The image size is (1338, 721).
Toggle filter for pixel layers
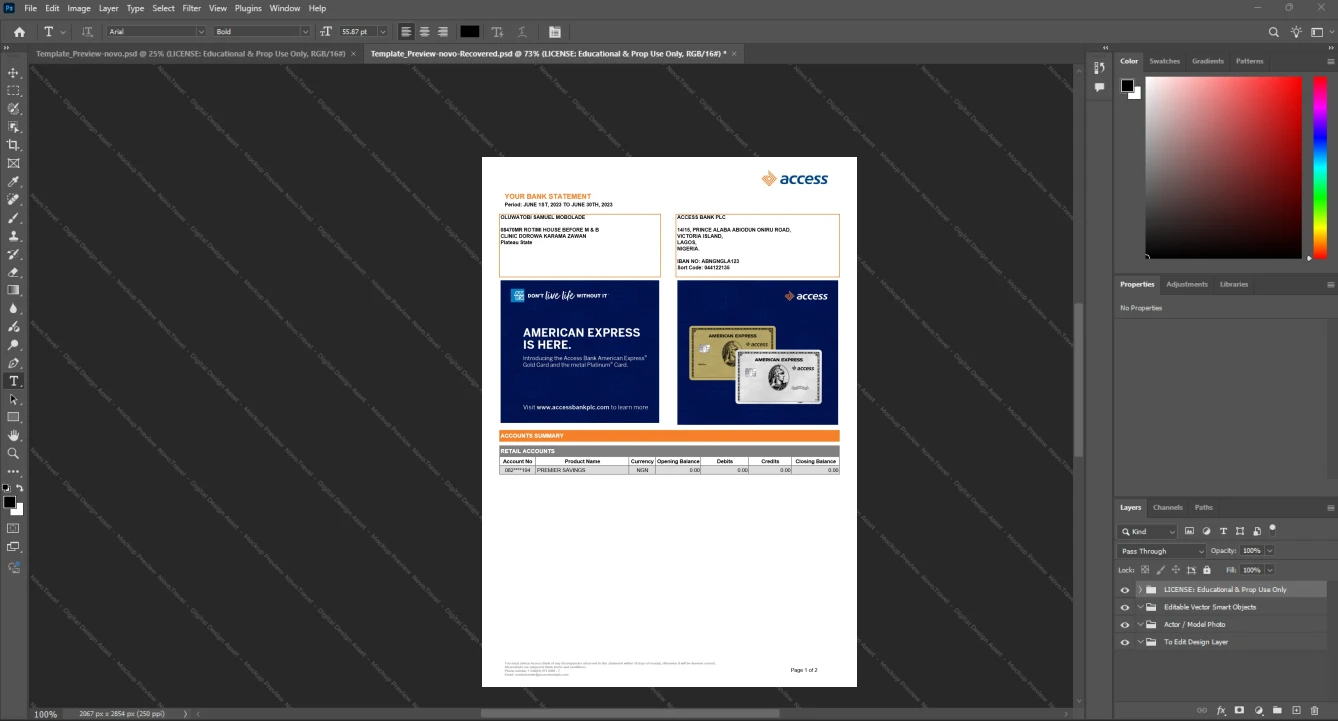click(x=1189, y=531)
